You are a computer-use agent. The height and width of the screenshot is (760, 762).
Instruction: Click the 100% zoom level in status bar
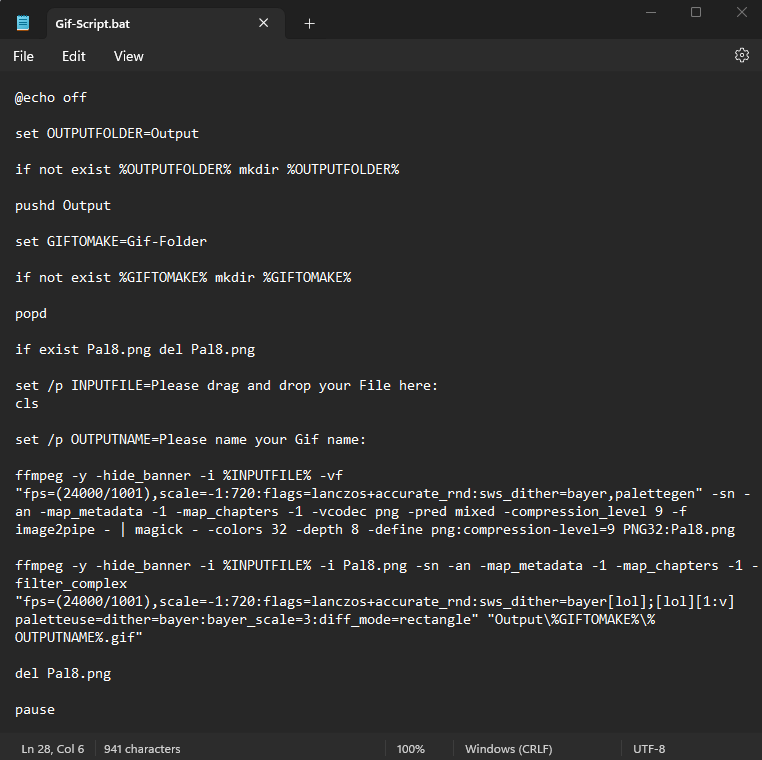[411, 749]
